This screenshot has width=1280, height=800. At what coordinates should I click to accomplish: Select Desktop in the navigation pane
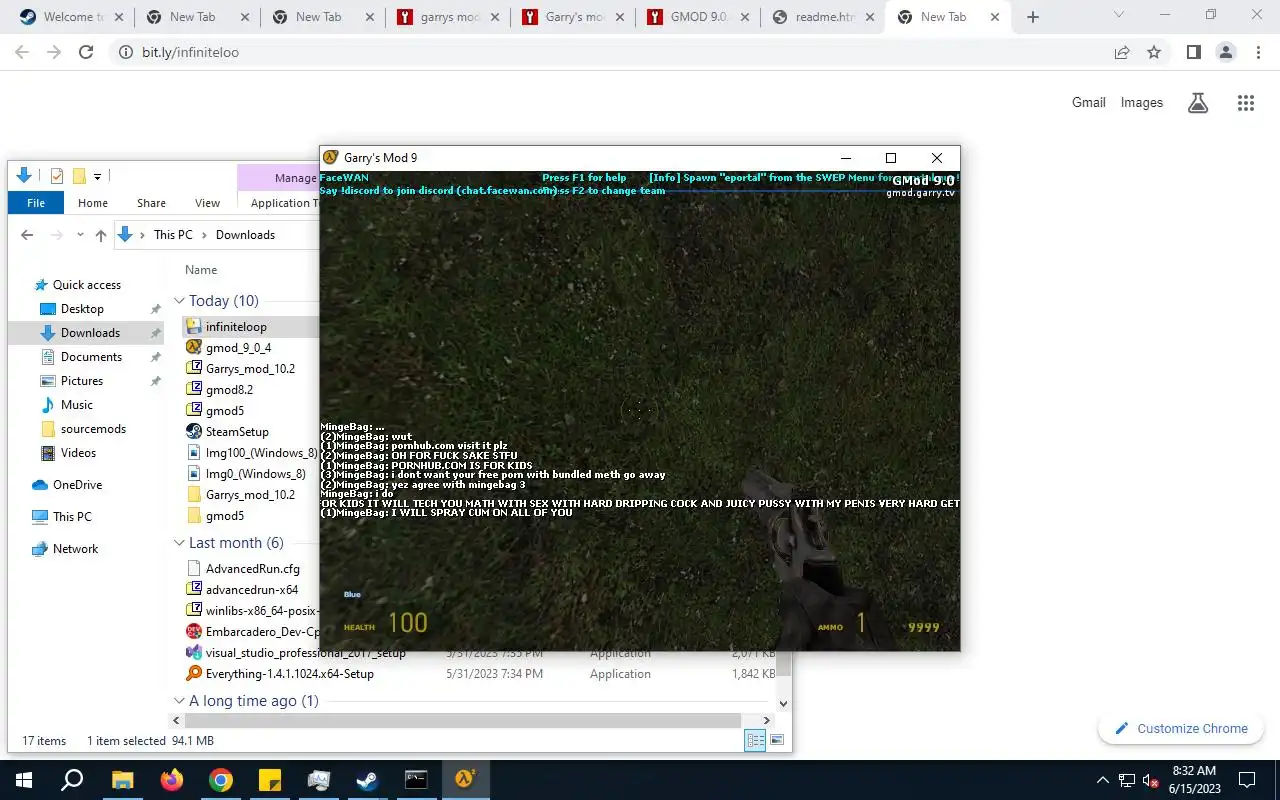[x=82, y=309]
